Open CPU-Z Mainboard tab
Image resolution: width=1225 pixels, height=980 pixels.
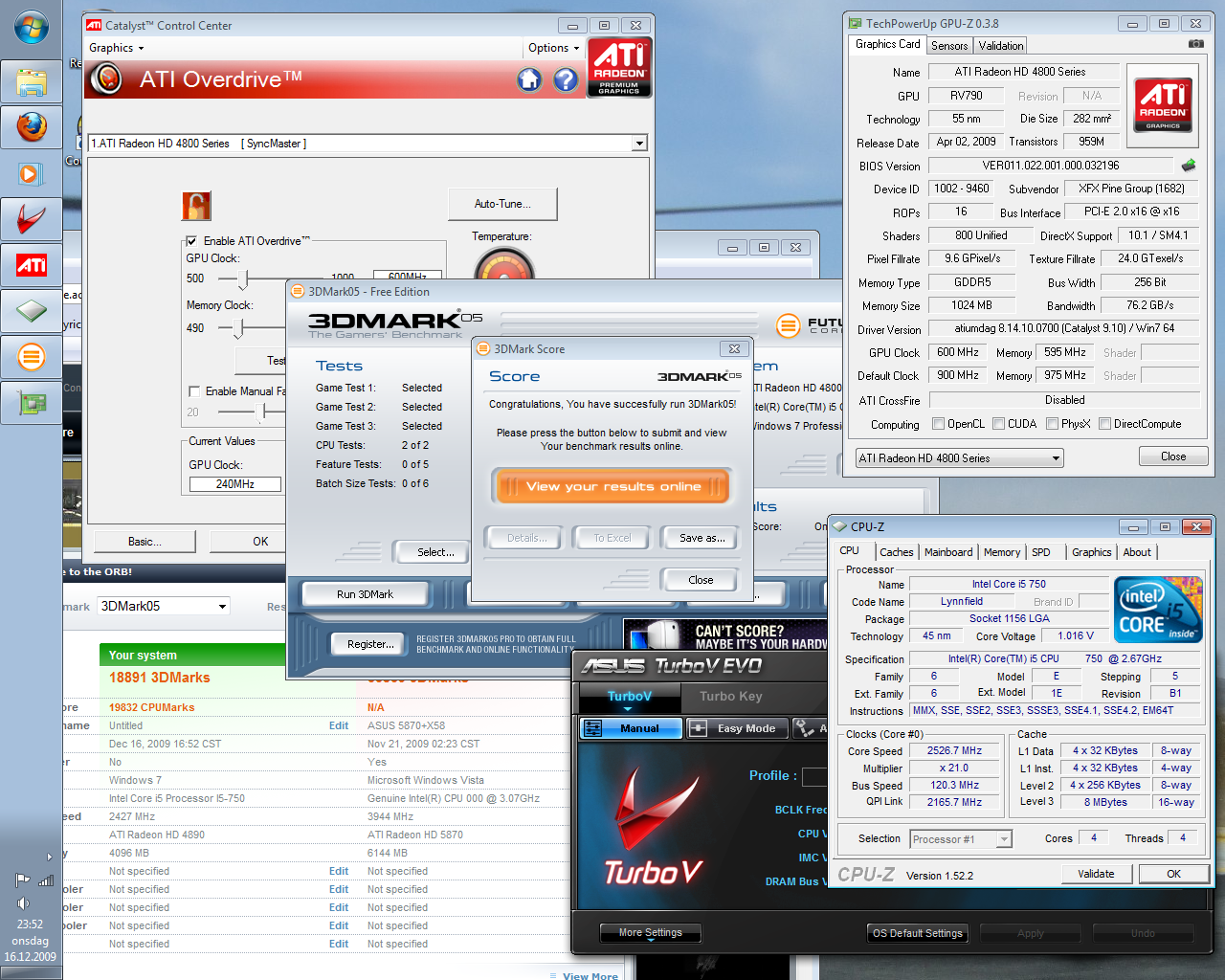pos(948,552)
